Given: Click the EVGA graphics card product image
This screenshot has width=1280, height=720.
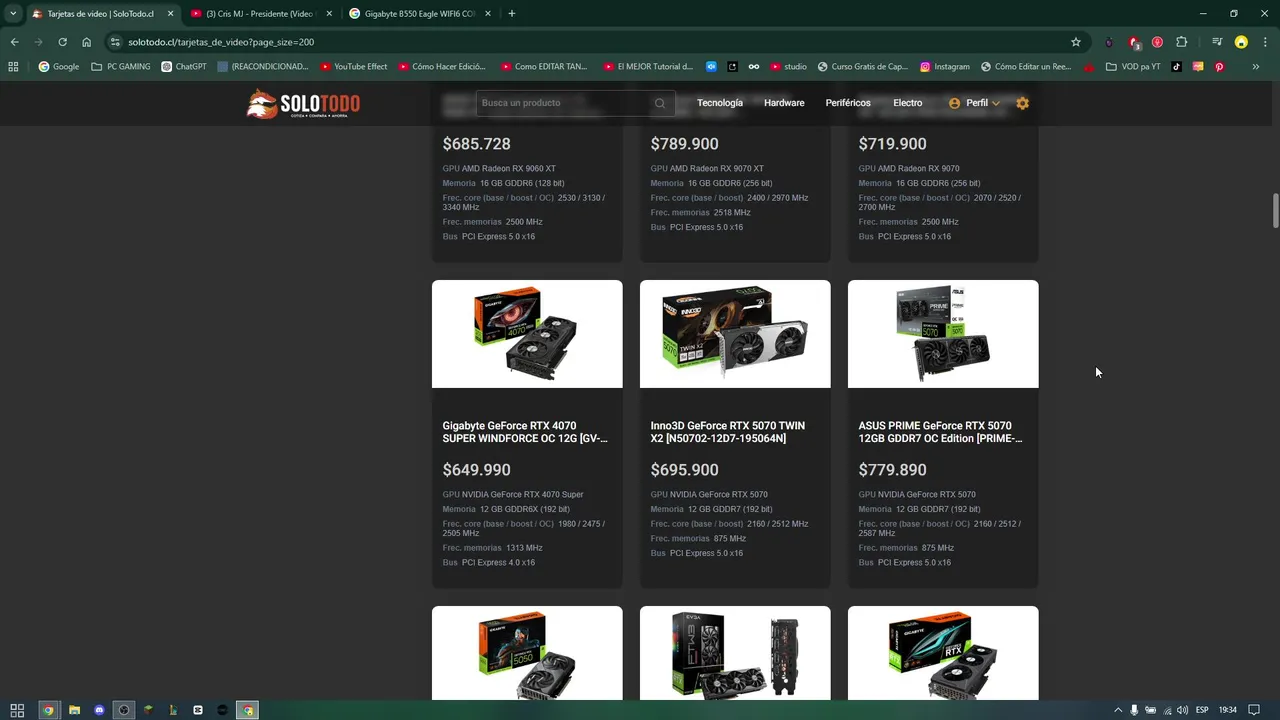Looking at the screenshot, I should pos(735,653).
